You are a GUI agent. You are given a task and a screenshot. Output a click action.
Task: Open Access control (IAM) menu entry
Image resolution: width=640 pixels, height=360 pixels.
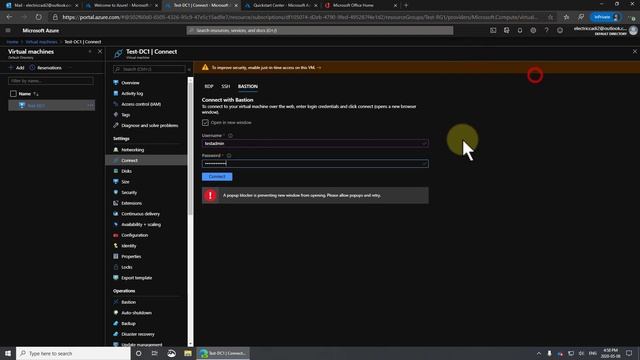[x=141, y=104]
